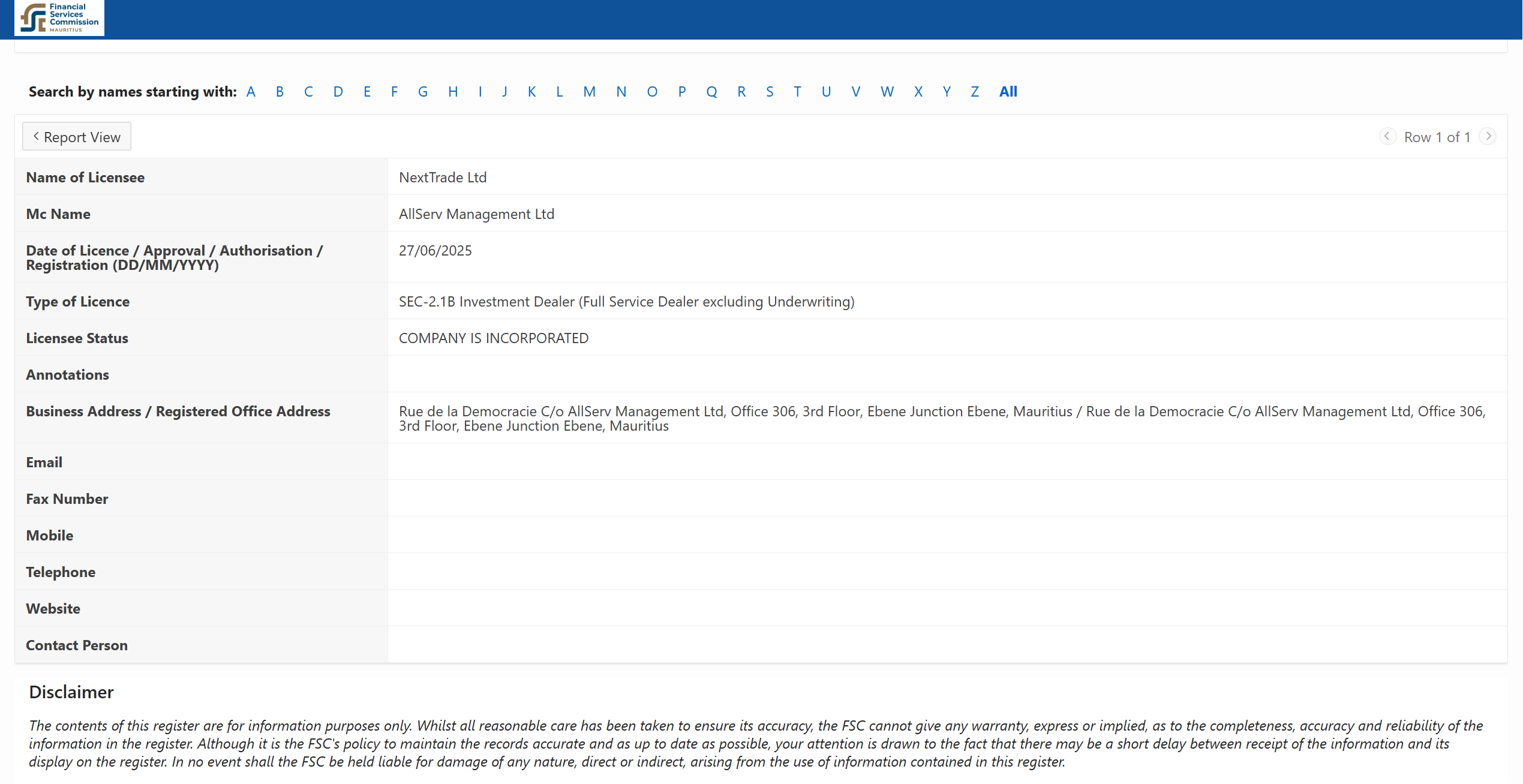Click the Financial Services Commission logo
Screen dimensions: 1523x784
(x=59, y=18)
